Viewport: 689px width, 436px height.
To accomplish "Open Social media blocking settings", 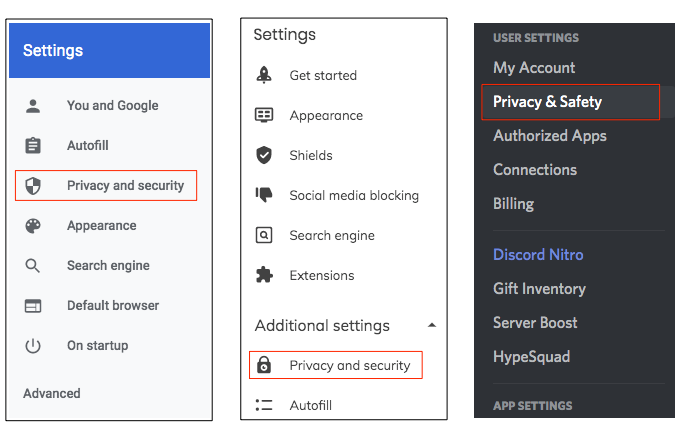I will [x=354, y=196].
